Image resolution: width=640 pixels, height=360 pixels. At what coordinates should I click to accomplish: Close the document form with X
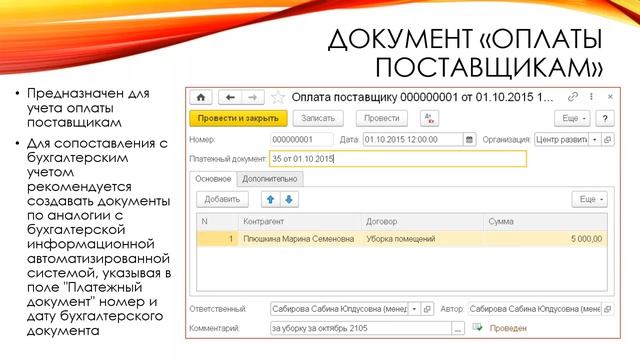610,97
